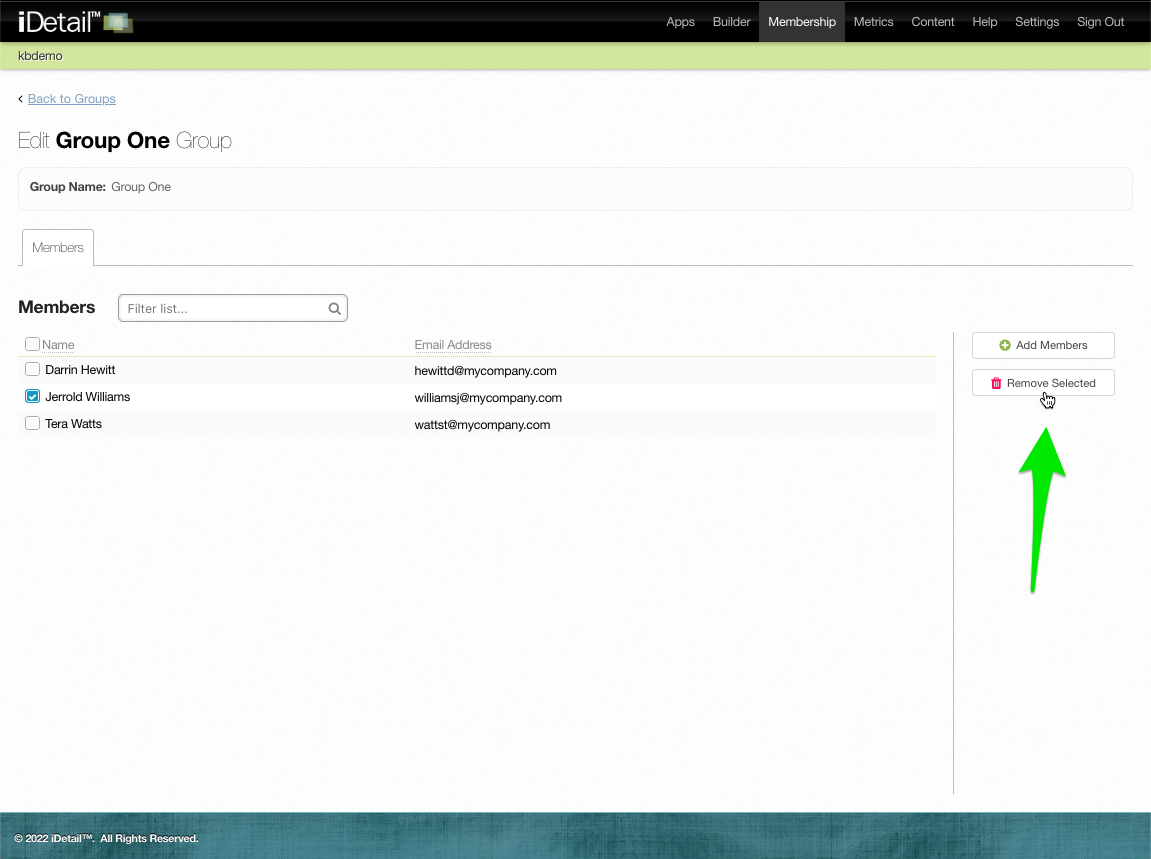Click the name Darrin Hewitt
This screenshot has width=1151, height=859.
(80, 370)
